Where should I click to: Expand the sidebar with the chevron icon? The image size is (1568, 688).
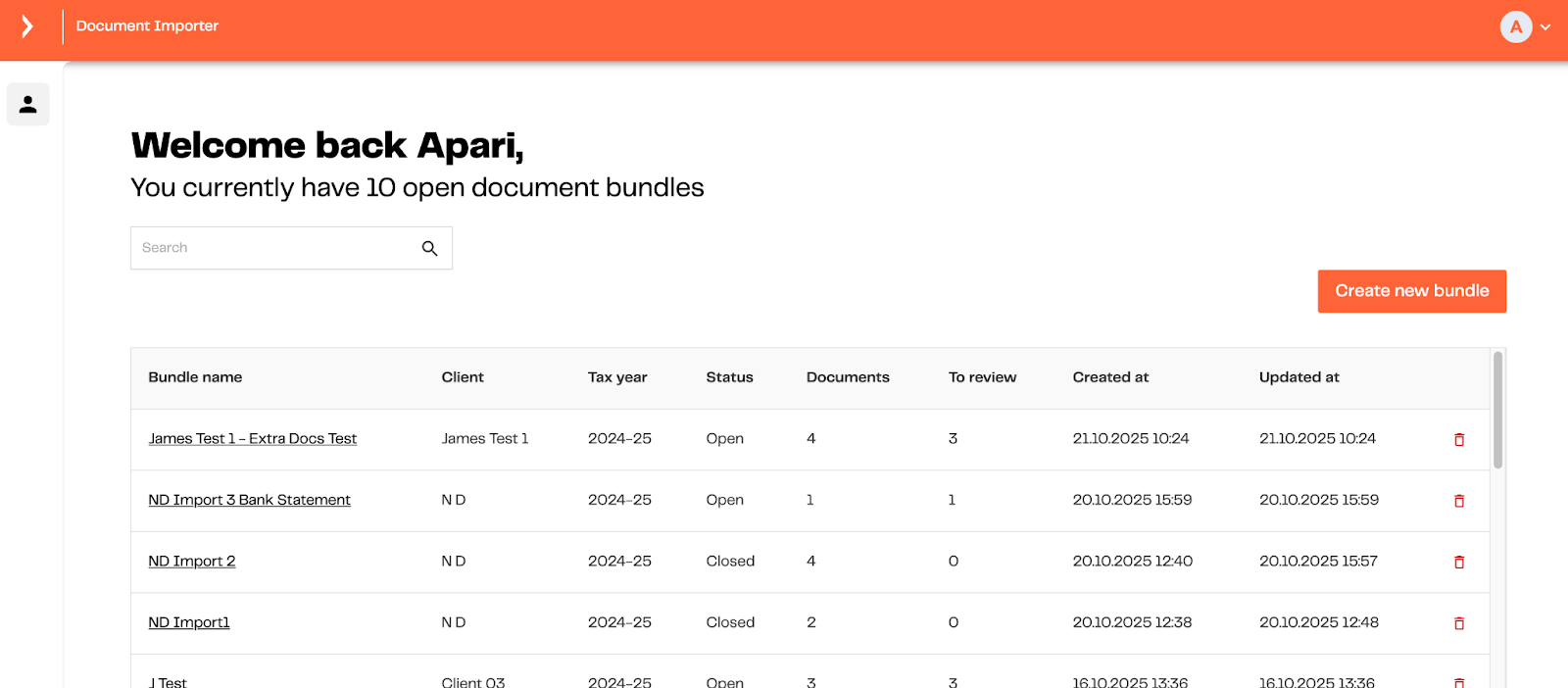(x=27, y=26)
